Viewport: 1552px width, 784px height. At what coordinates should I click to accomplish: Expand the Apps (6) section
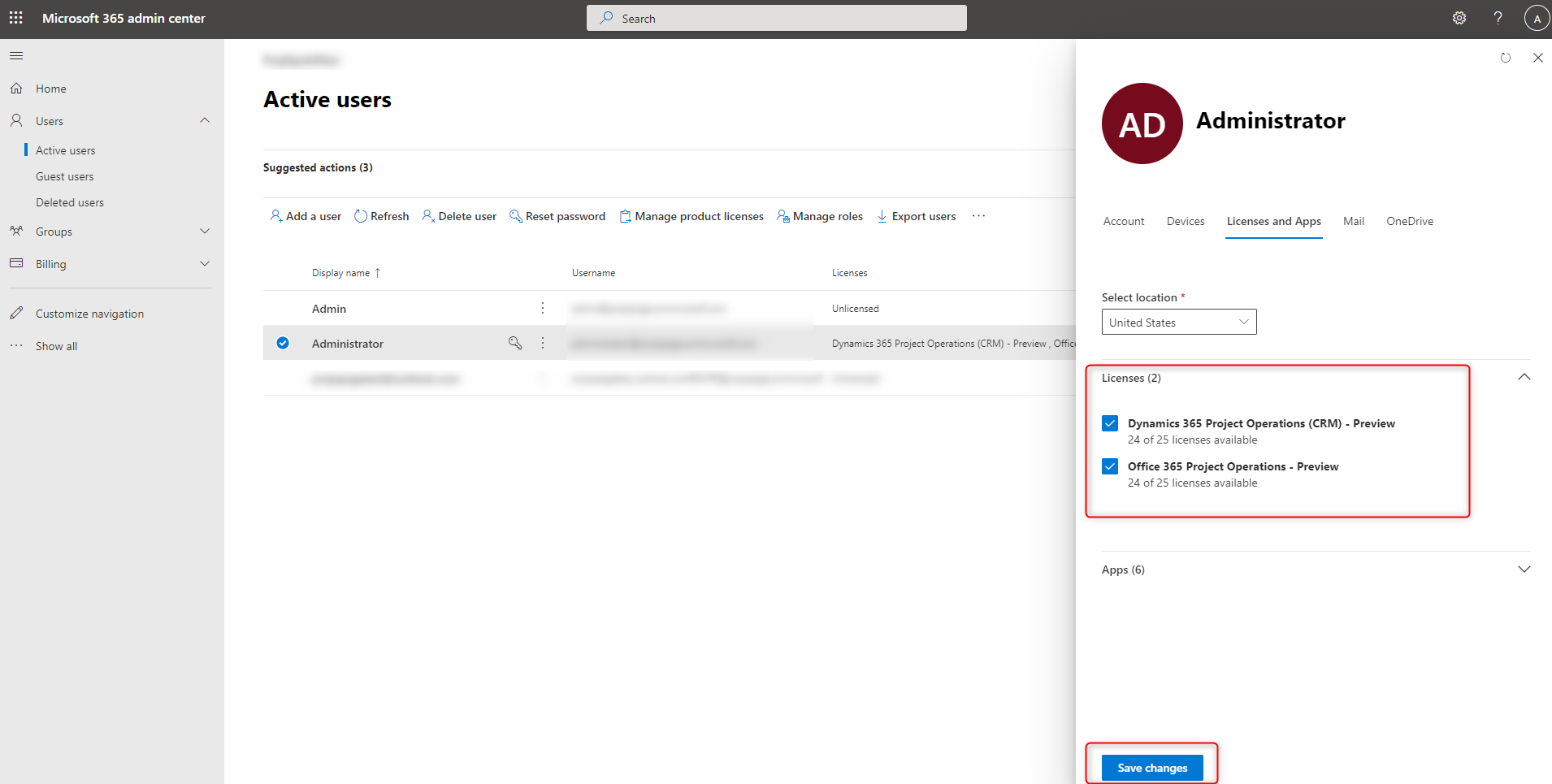point(1524,570)
